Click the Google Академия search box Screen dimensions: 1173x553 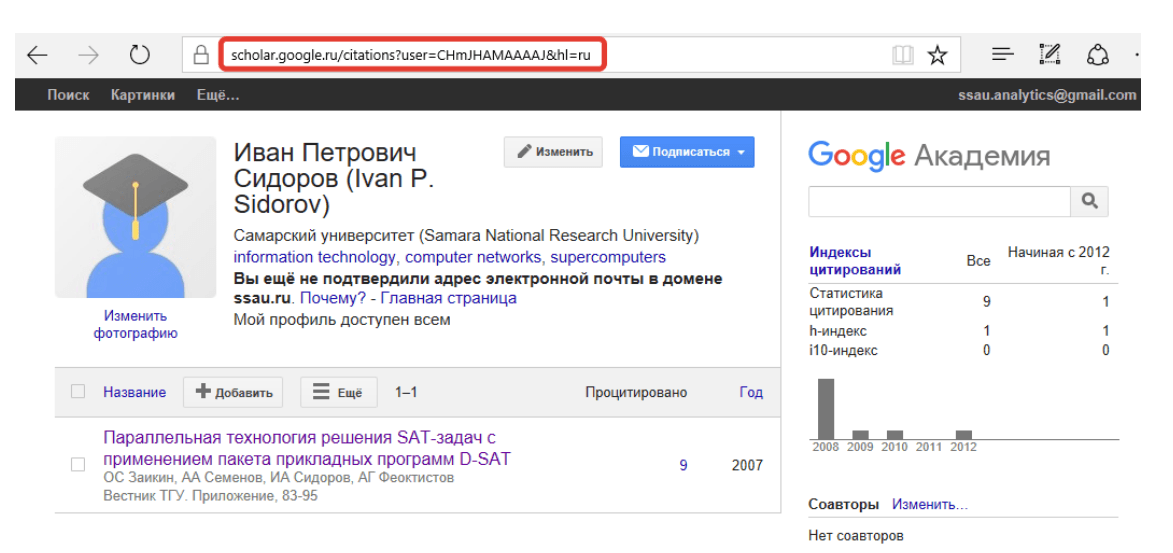coord(940,201)
